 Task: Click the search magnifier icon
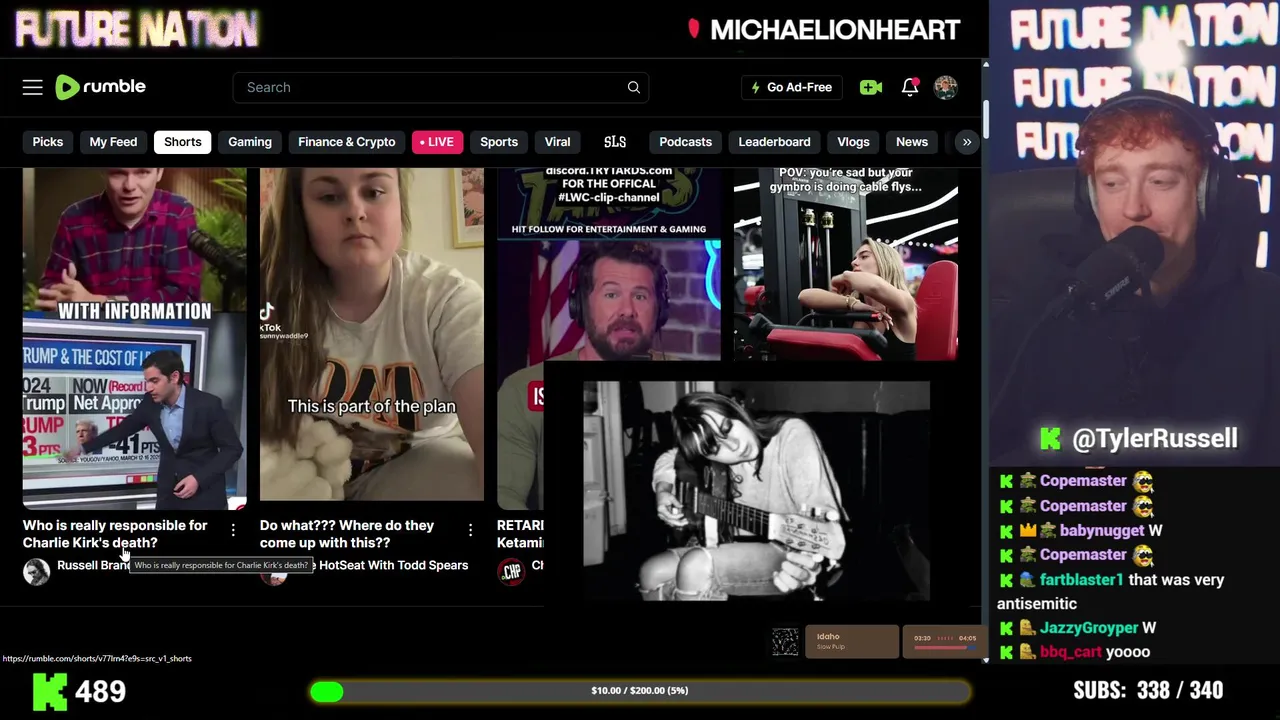[x=634, y=87]
